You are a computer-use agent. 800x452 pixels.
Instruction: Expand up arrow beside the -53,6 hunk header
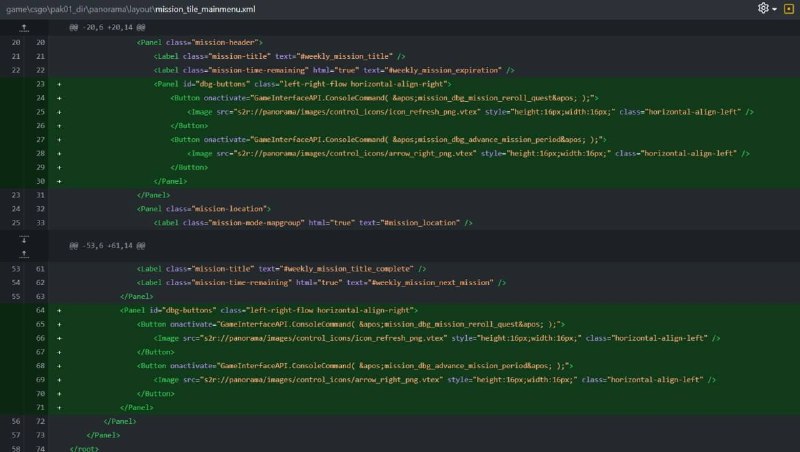tap(24, 254)
